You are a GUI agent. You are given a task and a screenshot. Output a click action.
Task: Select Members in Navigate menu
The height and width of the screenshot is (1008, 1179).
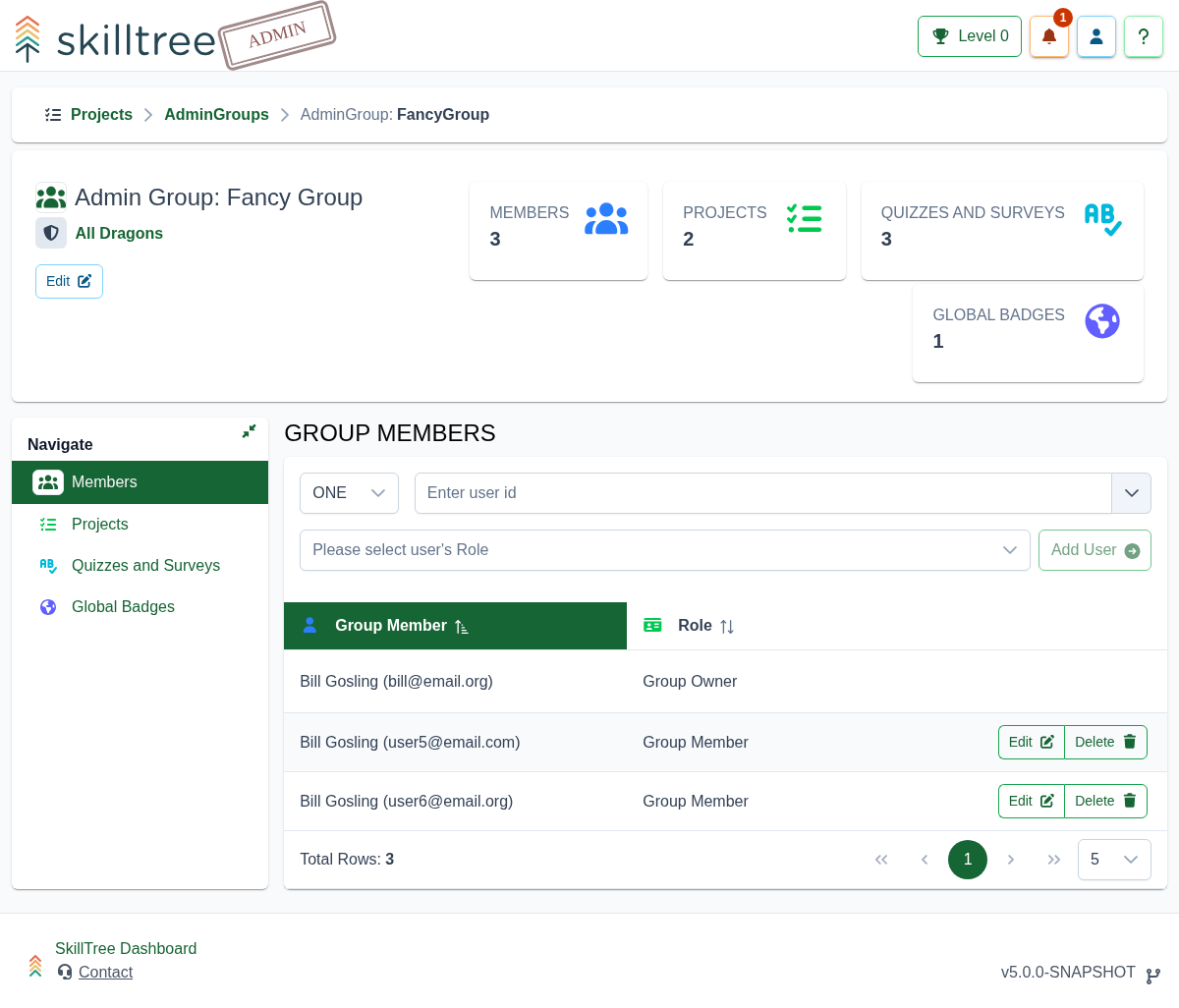tap(140, 482)
